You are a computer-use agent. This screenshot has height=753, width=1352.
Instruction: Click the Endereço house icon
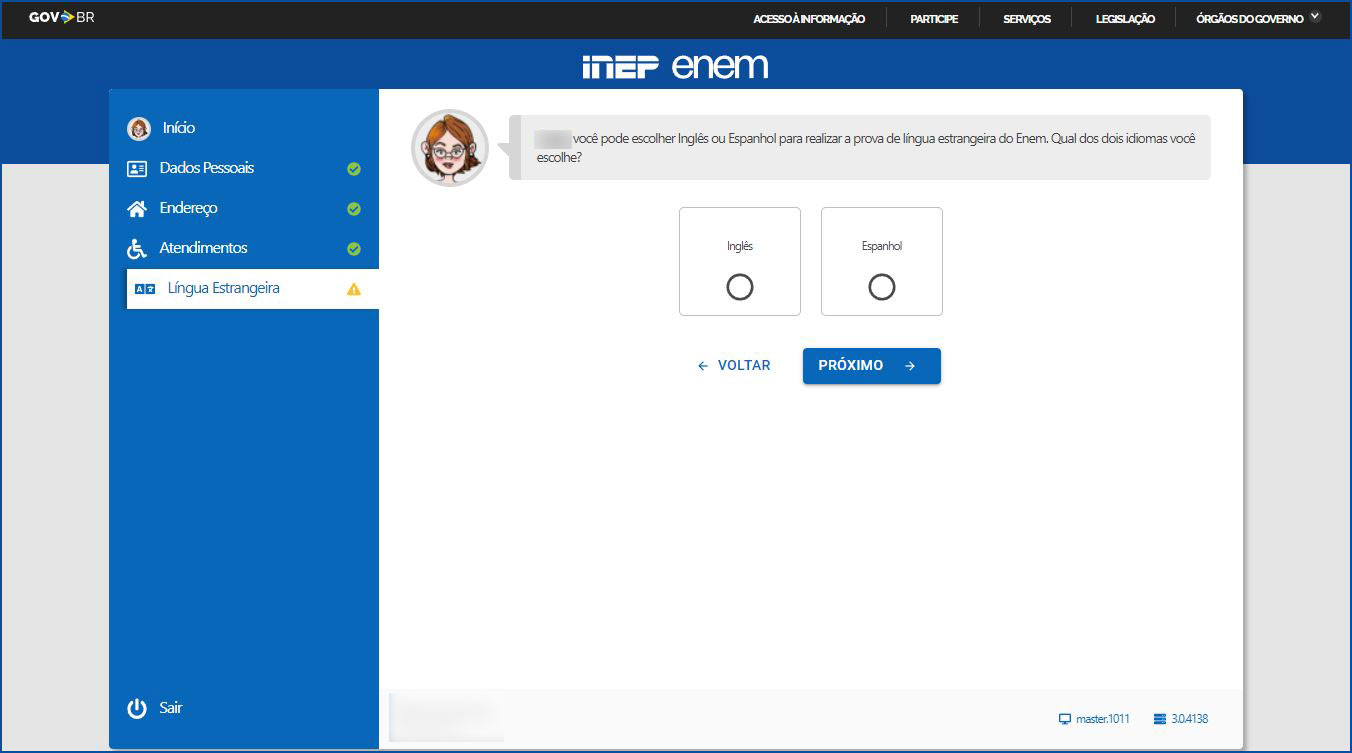click(137, 209)
